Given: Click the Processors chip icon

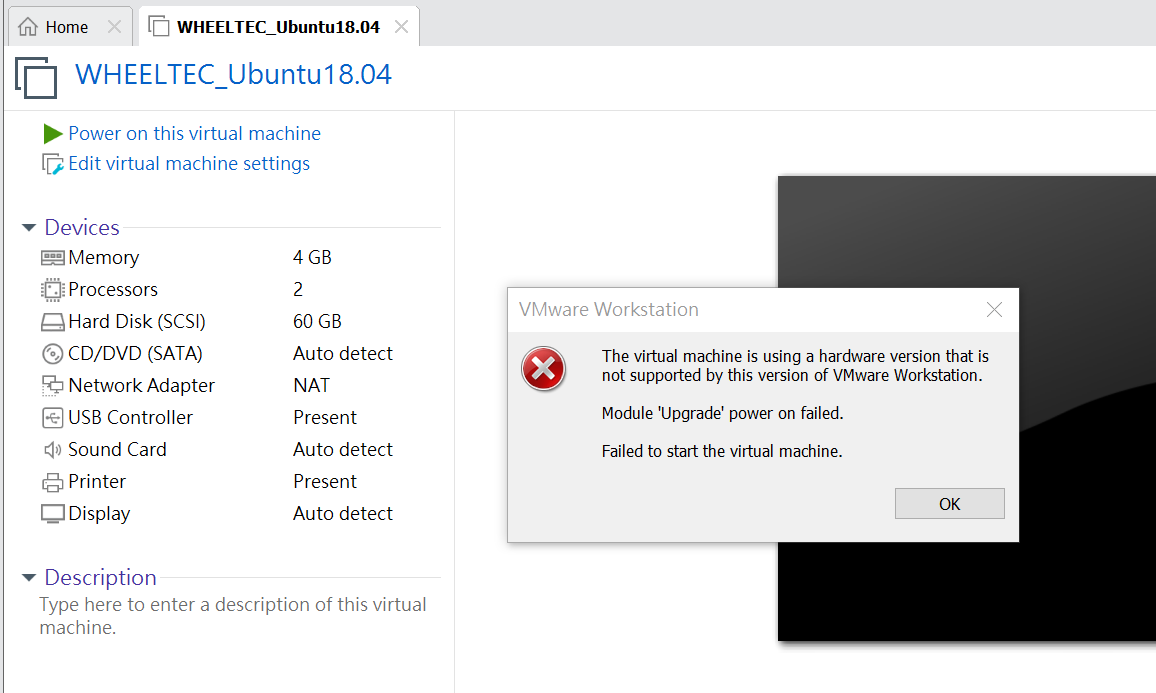Looking at the screenshot, I should click(52, 290).
